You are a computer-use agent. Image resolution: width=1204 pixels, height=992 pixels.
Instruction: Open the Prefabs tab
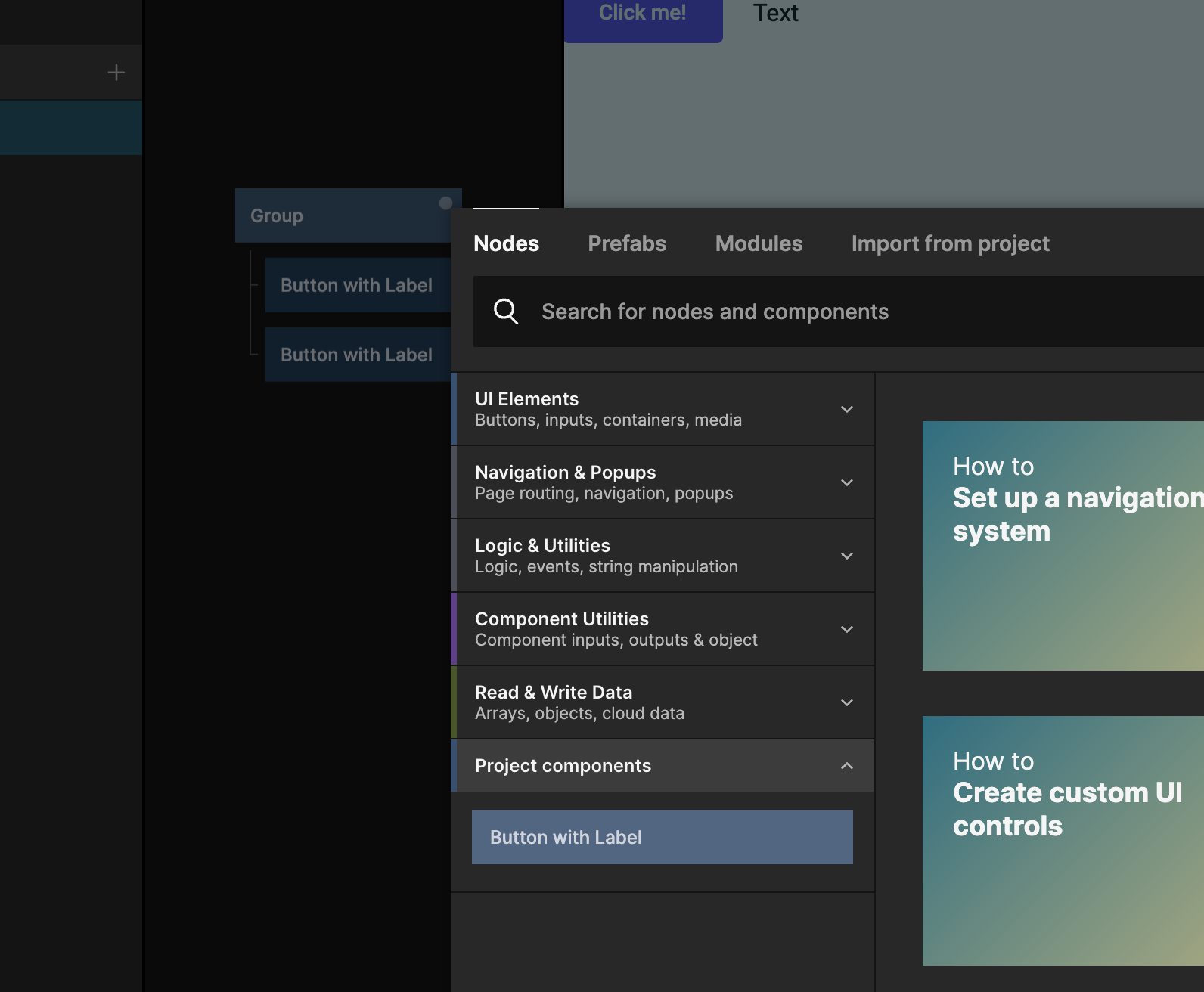627,243
